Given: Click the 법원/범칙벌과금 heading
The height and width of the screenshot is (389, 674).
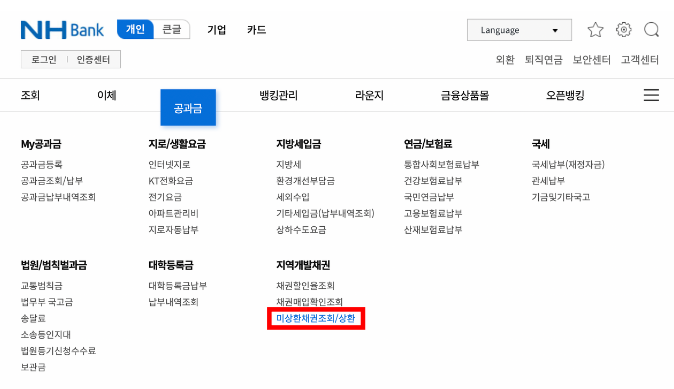Looking at the screenshot, I should click(x=54, y=265).
